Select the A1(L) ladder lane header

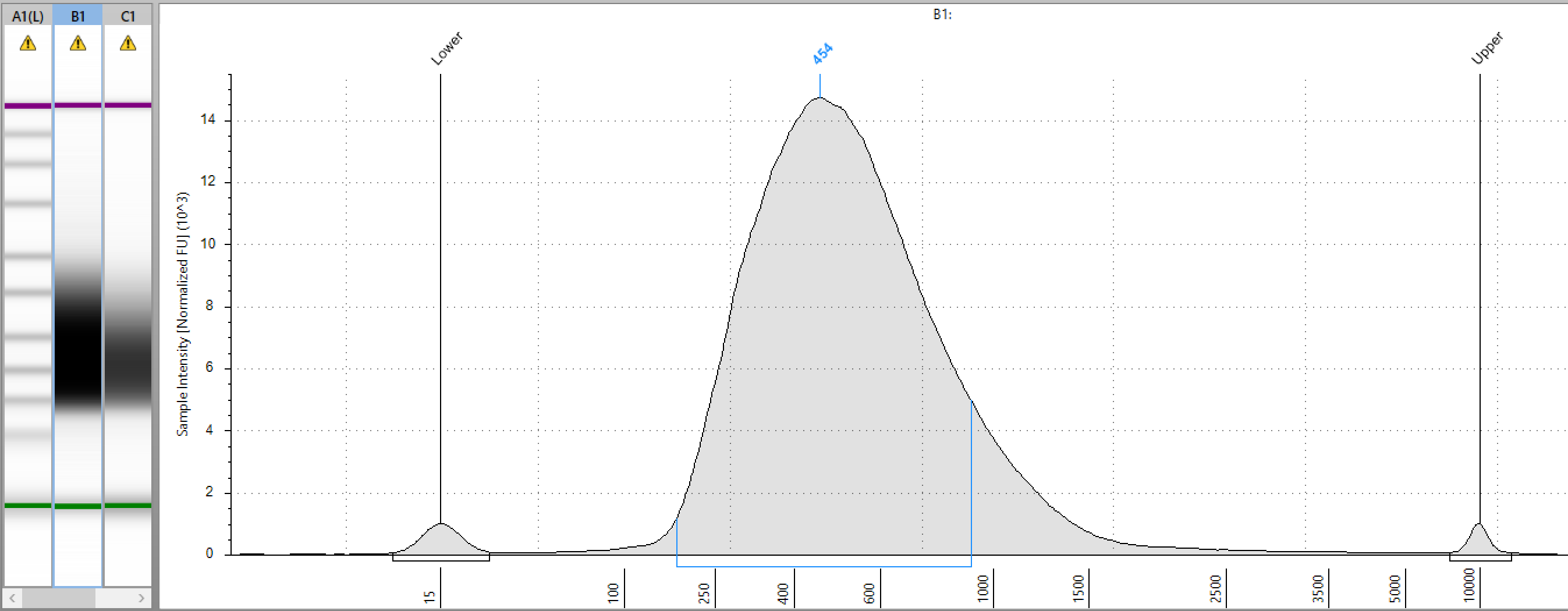[28, 16]
